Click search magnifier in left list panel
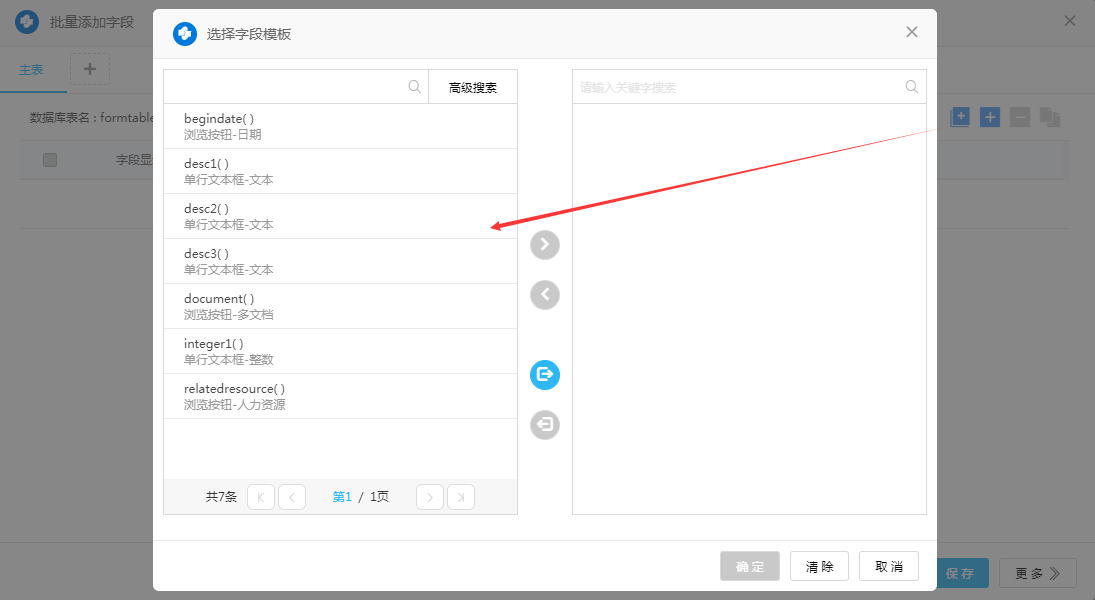Image resolution: width=1095 pixels, height=600 pixels. point(415,87)
